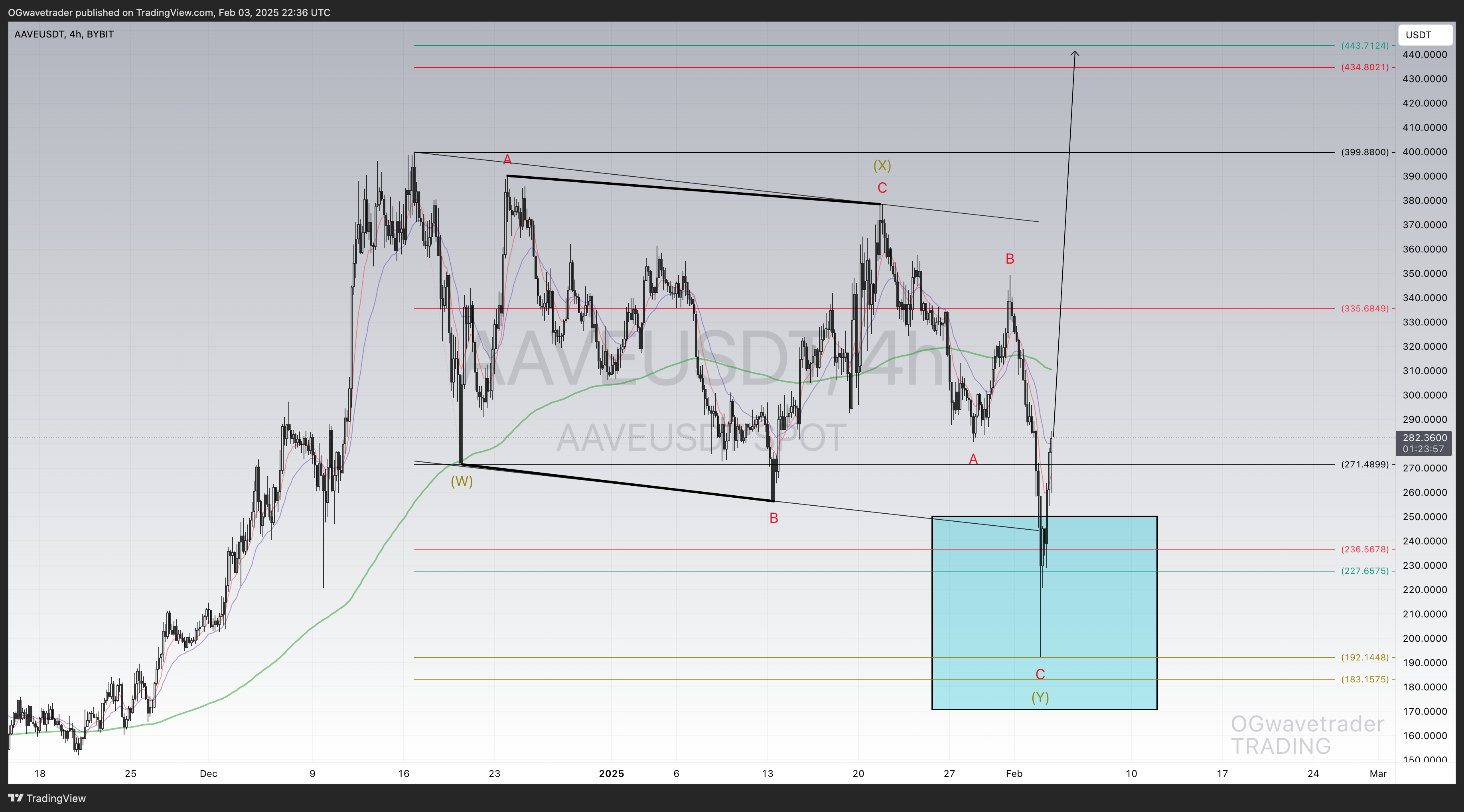
Task: Click the 17 date label on time axis
Action: click(1223, 773)
